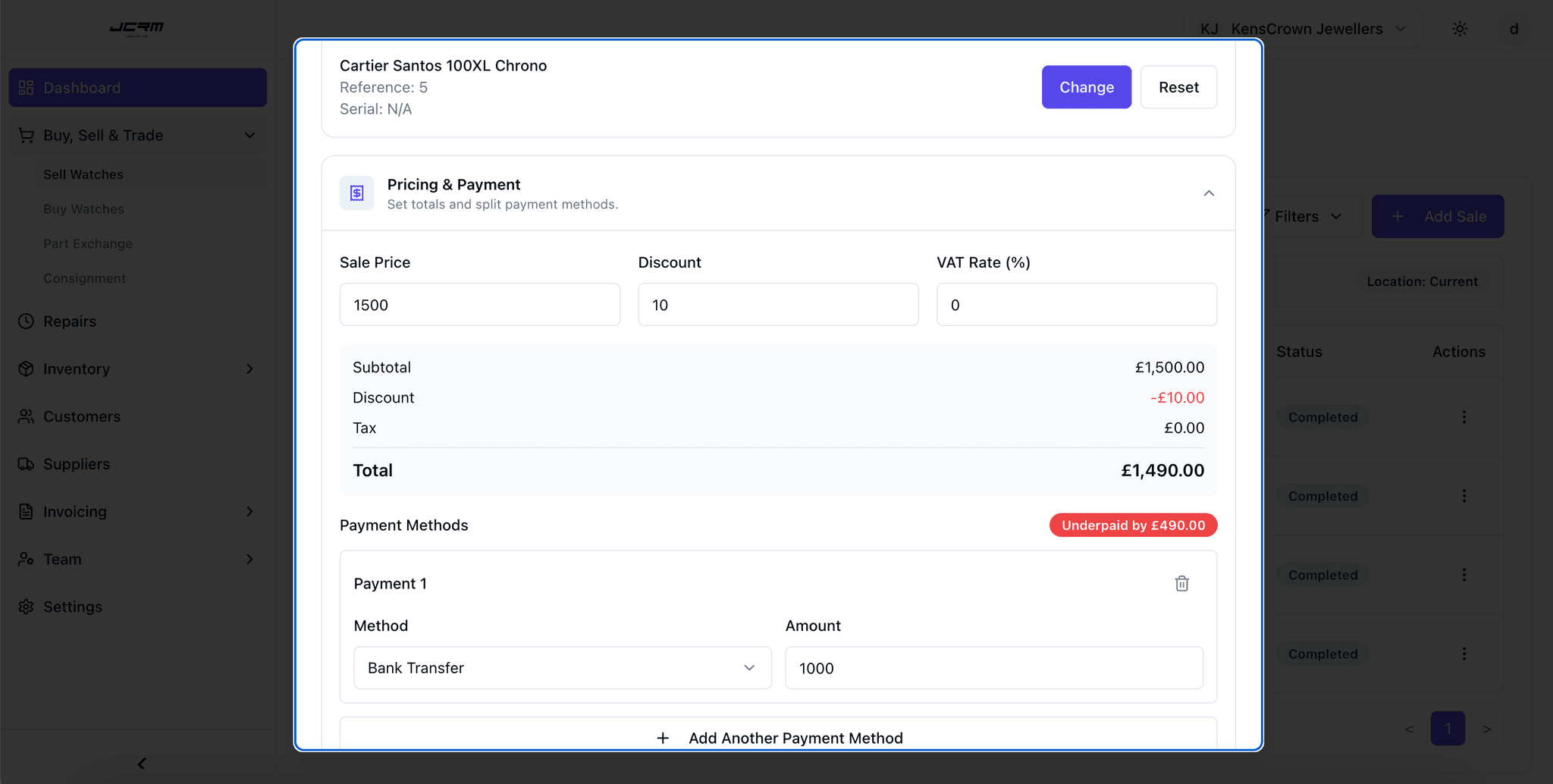This screenshot has width=1553, height=784.
Task: Click the Change button for Cartier Santos
Action: (1086, 86)
